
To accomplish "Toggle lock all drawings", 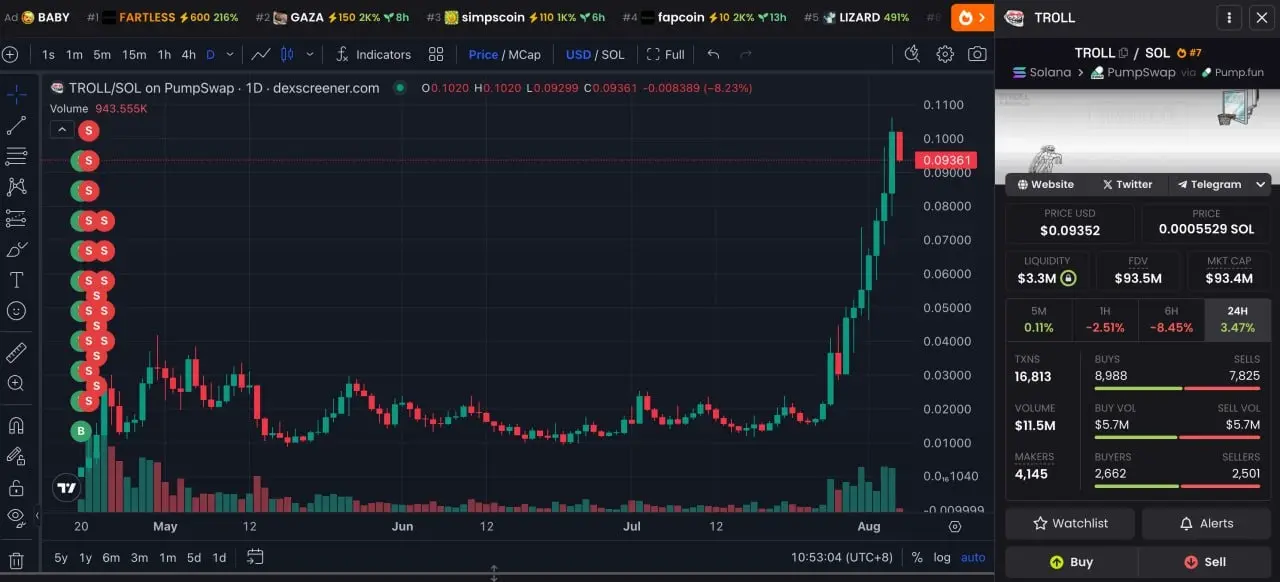I will 16,487.
